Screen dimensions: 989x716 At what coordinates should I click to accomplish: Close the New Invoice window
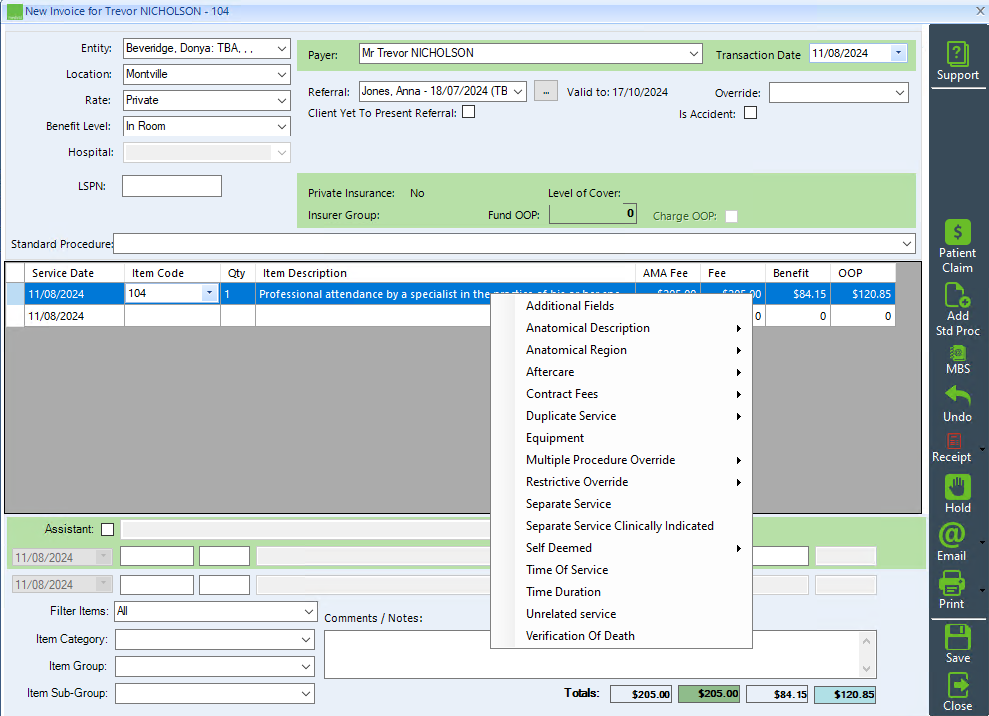click(980, 11)
